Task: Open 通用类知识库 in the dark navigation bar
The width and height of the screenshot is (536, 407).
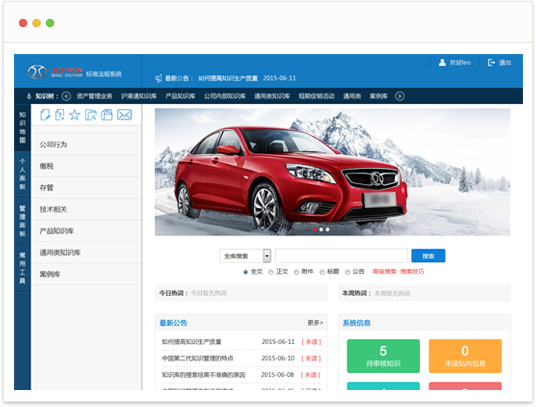Action: pos(272,96)
